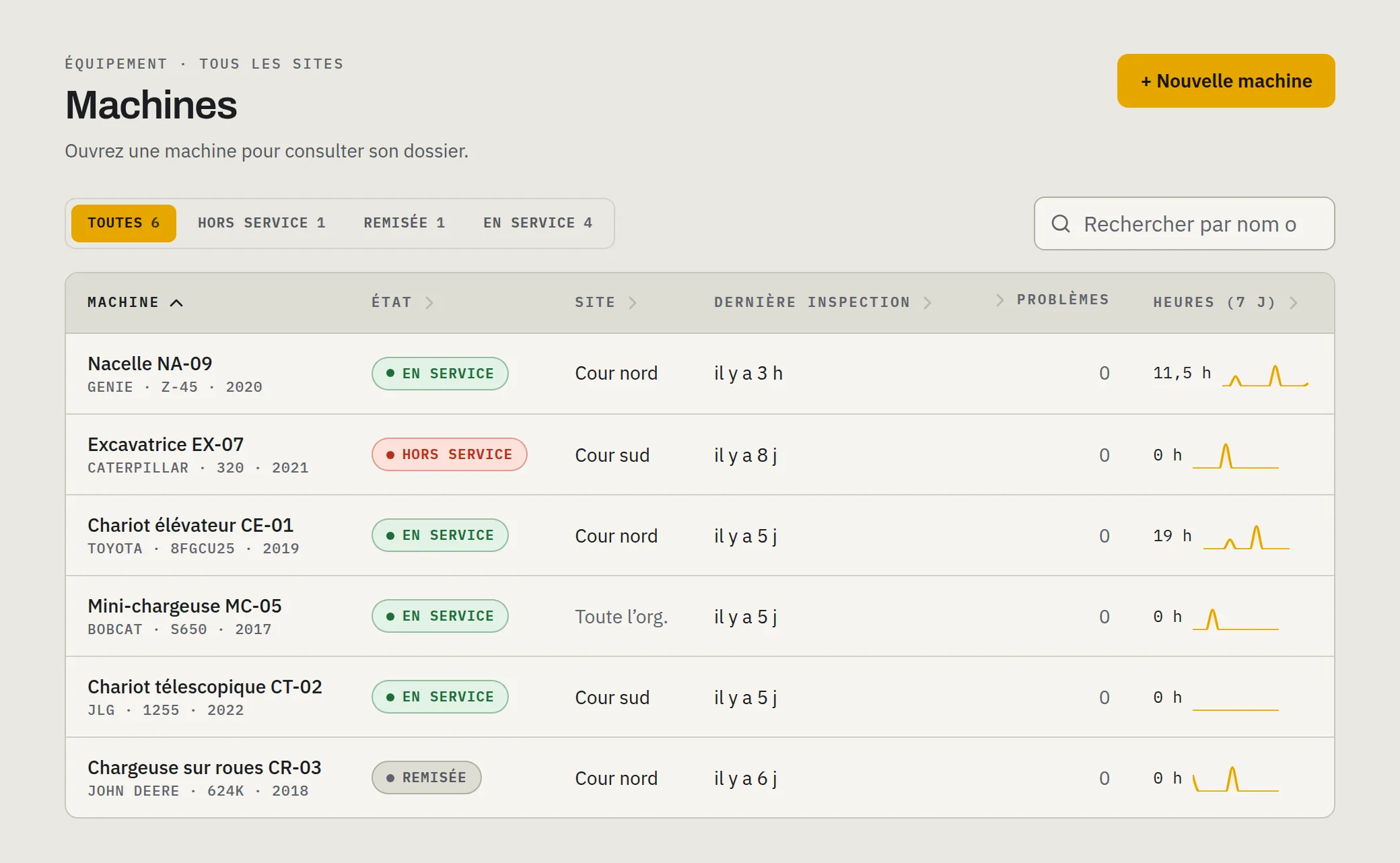The image size is (1400, 863).
Task: Click the chevron beside the Problèmes header
Action: pyautogui.click(x=1000, y=300)
